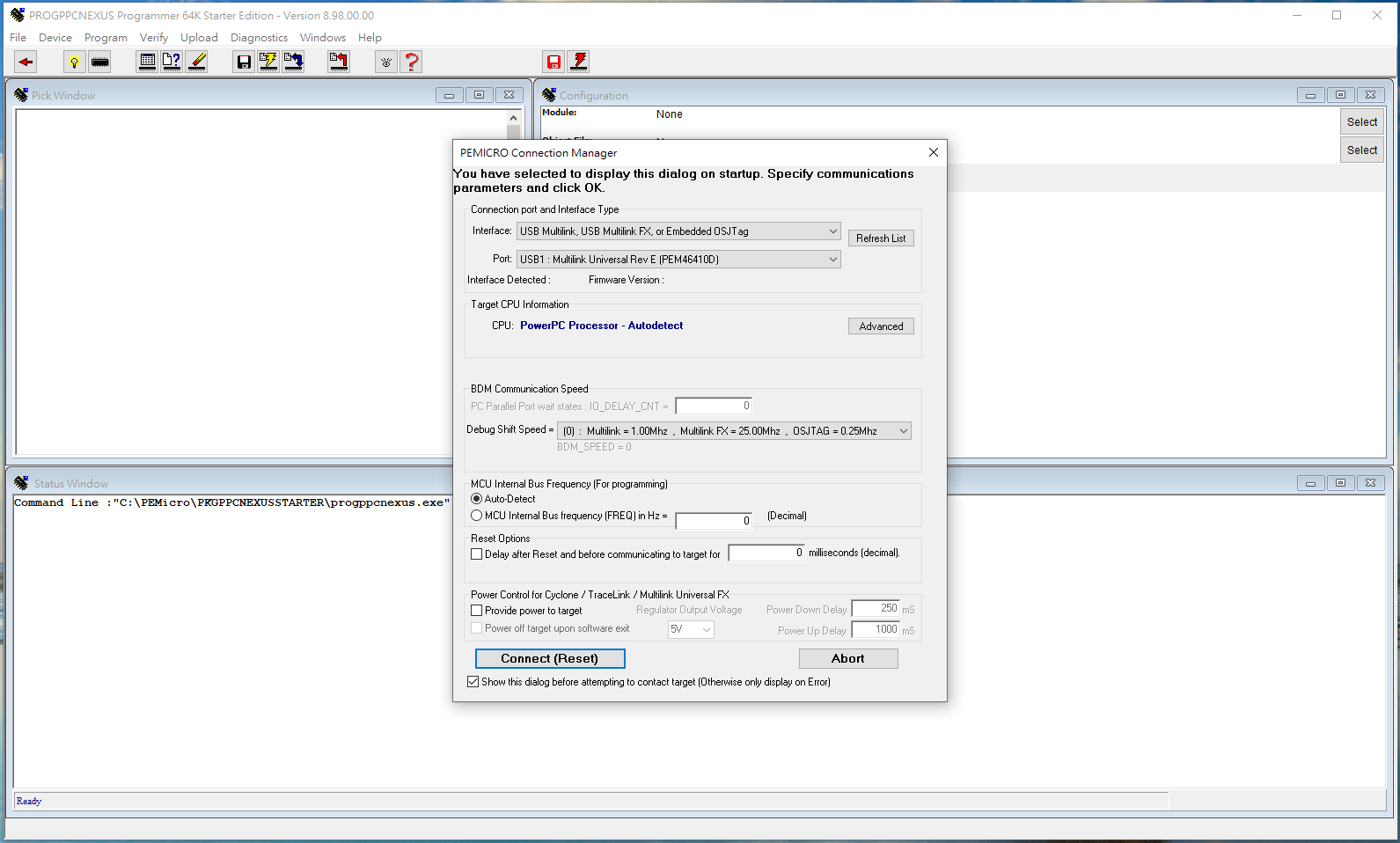Click the Connect (Reset) button

[x=550, y=659]
